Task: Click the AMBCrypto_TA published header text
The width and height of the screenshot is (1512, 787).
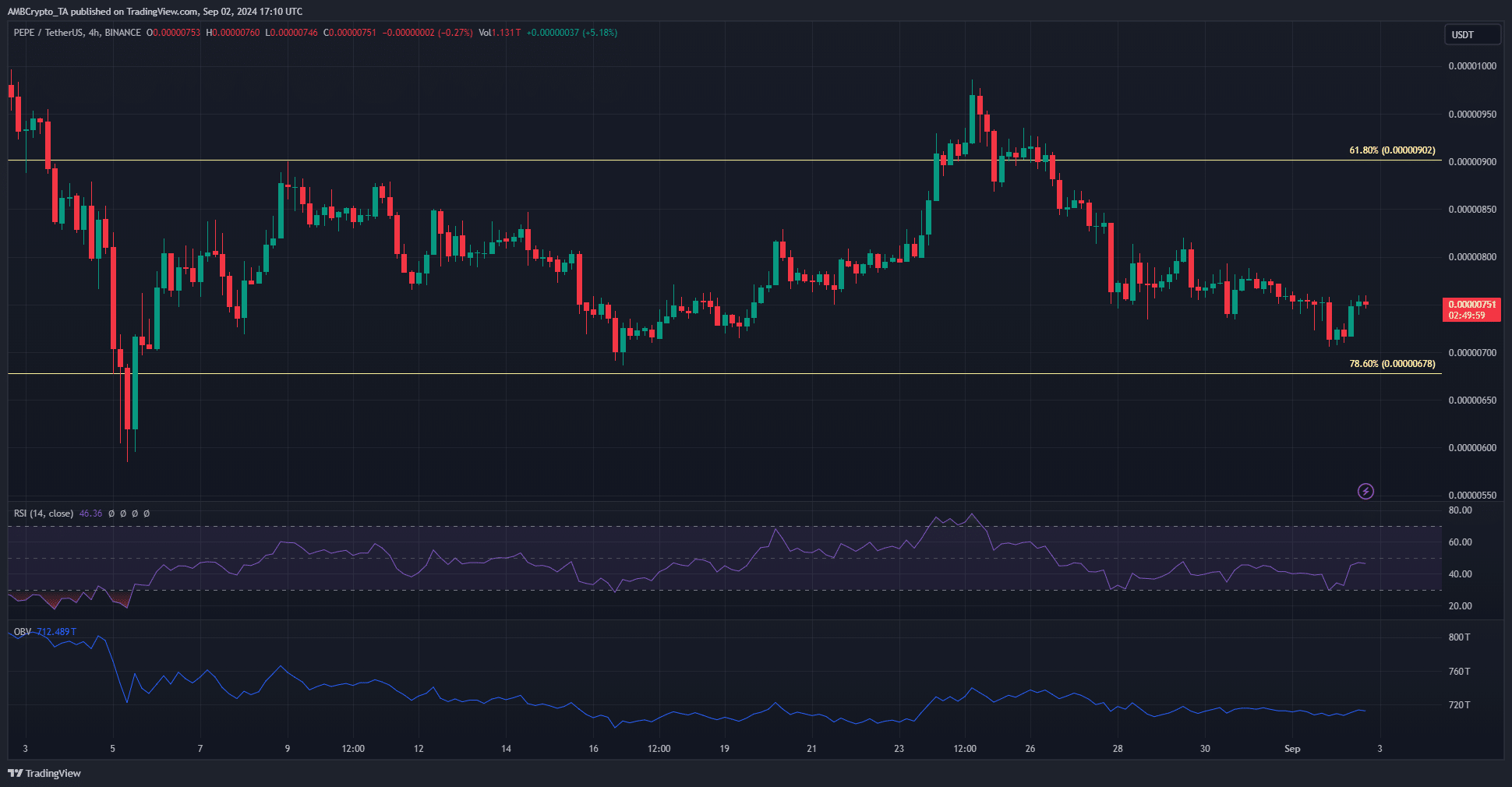Action: [155, 12]
